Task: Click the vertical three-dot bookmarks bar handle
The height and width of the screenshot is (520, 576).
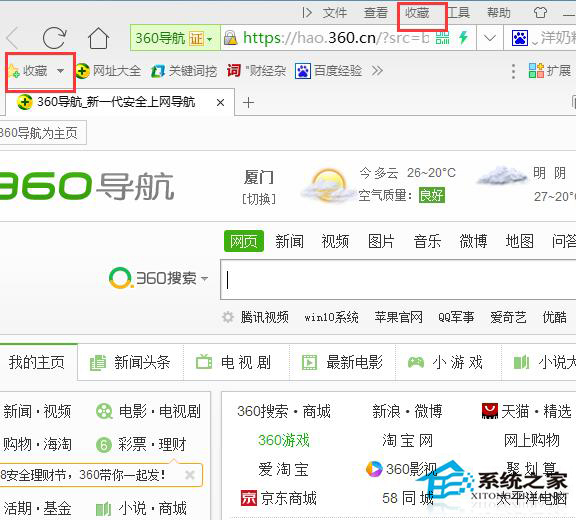Action: pos(513,71)
